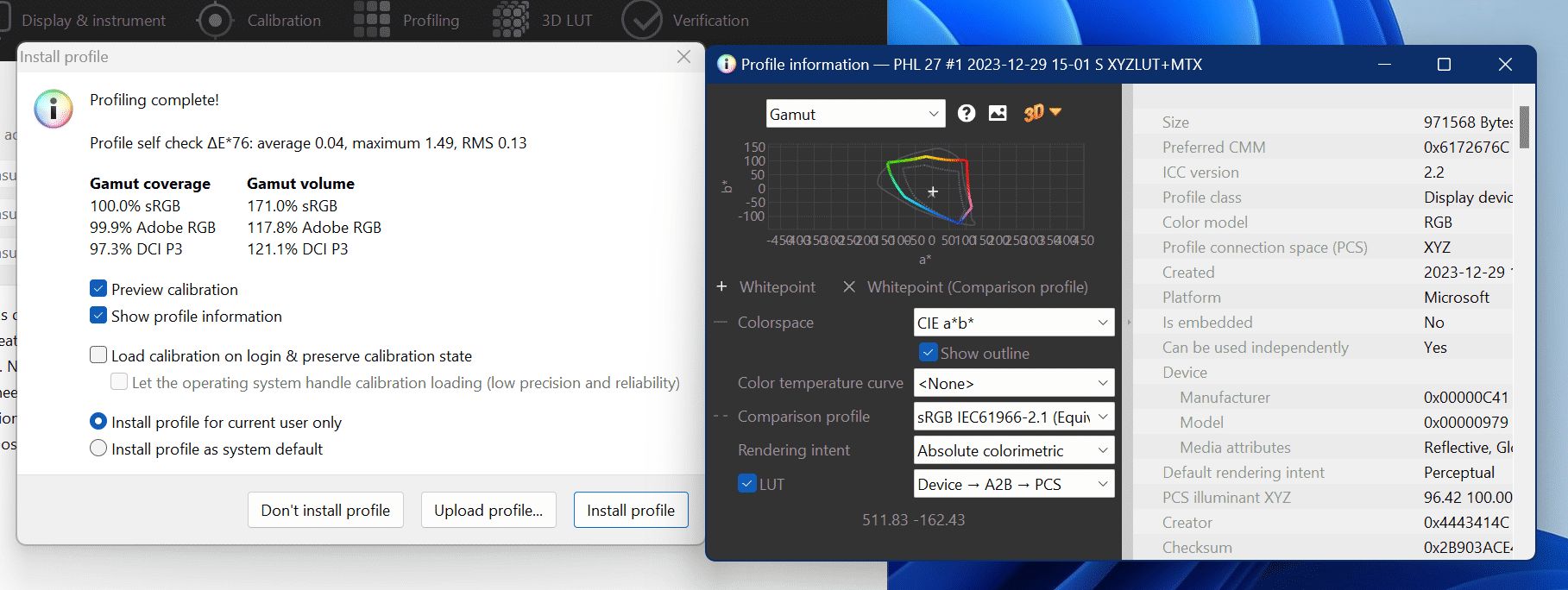Click the Install profile button
This screenshot has height=590, width=1568.
pos(631,510)
